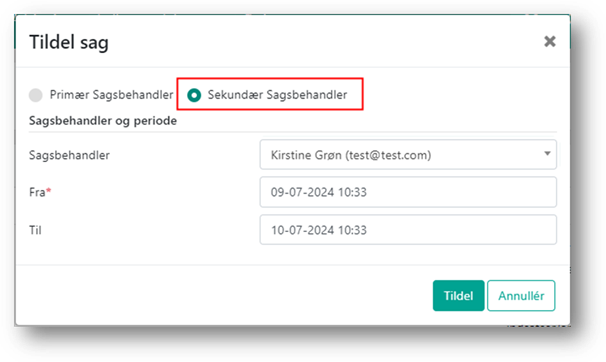Image resolution: width=606 pixels, height=362 pixels.
Task: Click the 10:33 time in Til field
Action: 352,230
